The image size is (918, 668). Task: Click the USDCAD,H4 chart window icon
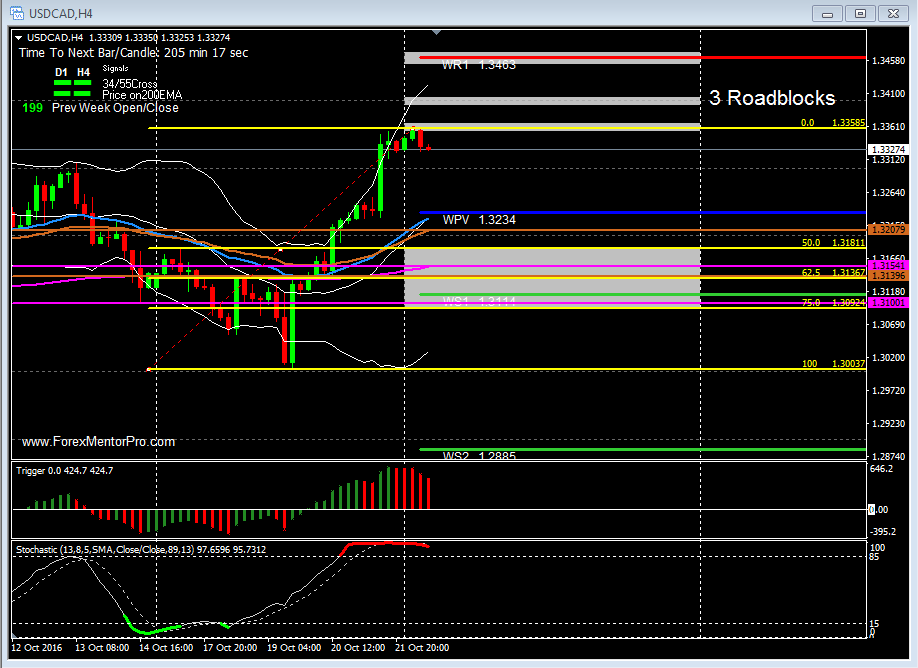click(17, 13)
